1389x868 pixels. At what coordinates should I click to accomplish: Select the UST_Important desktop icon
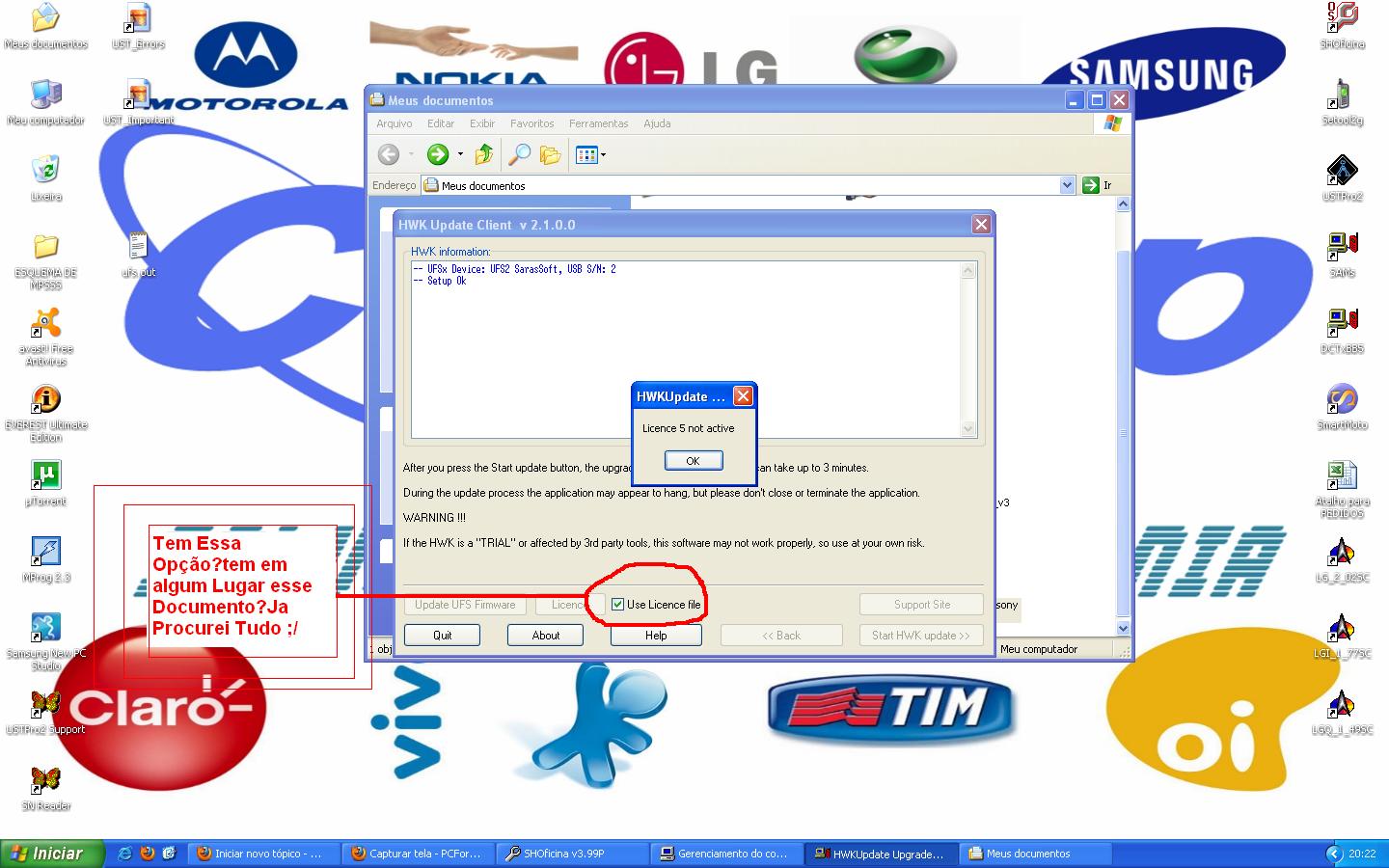138,102
